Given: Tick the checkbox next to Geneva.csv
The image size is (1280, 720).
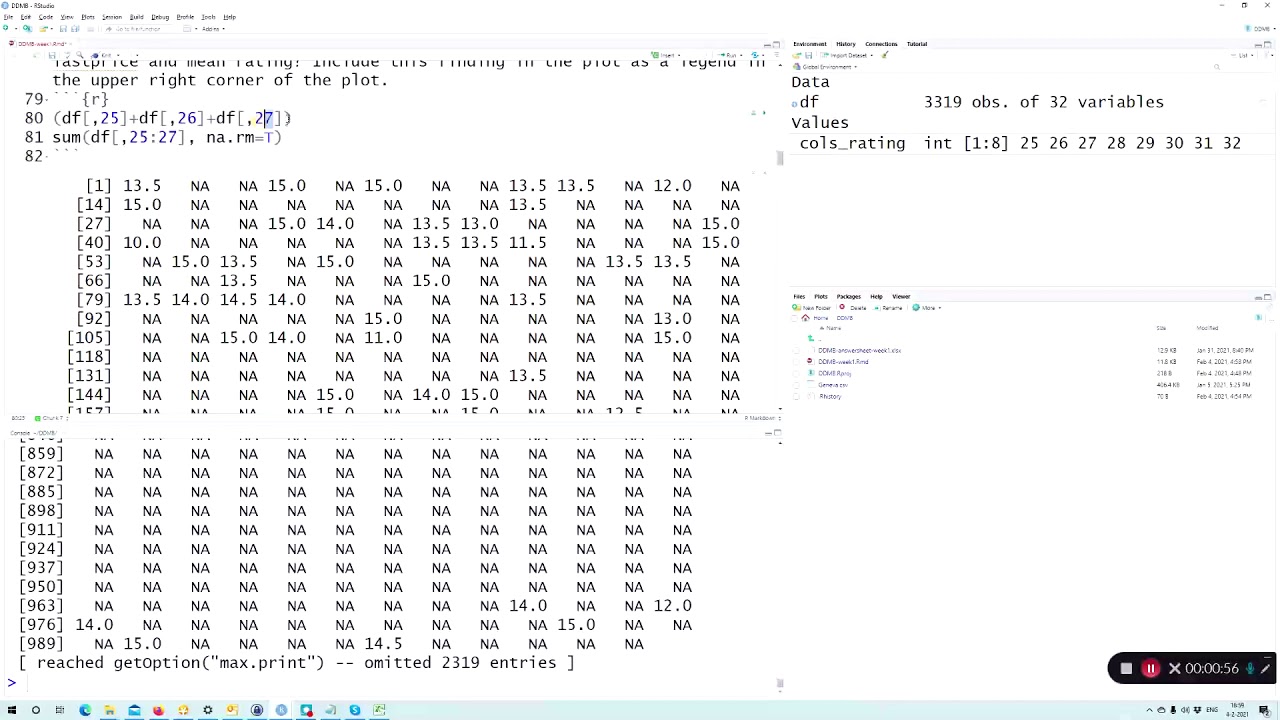Looking at the screenshot, I should tap(796, 385).
